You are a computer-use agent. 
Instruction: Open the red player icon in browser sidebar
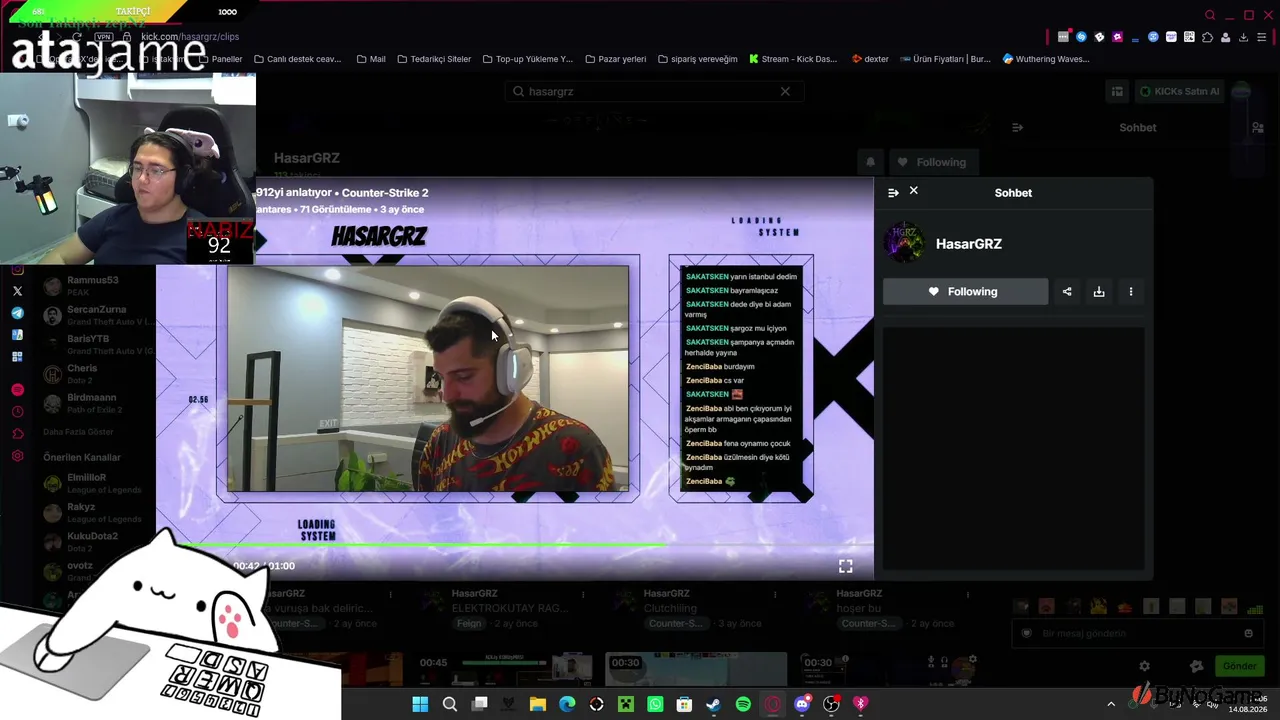click(17, 389)
